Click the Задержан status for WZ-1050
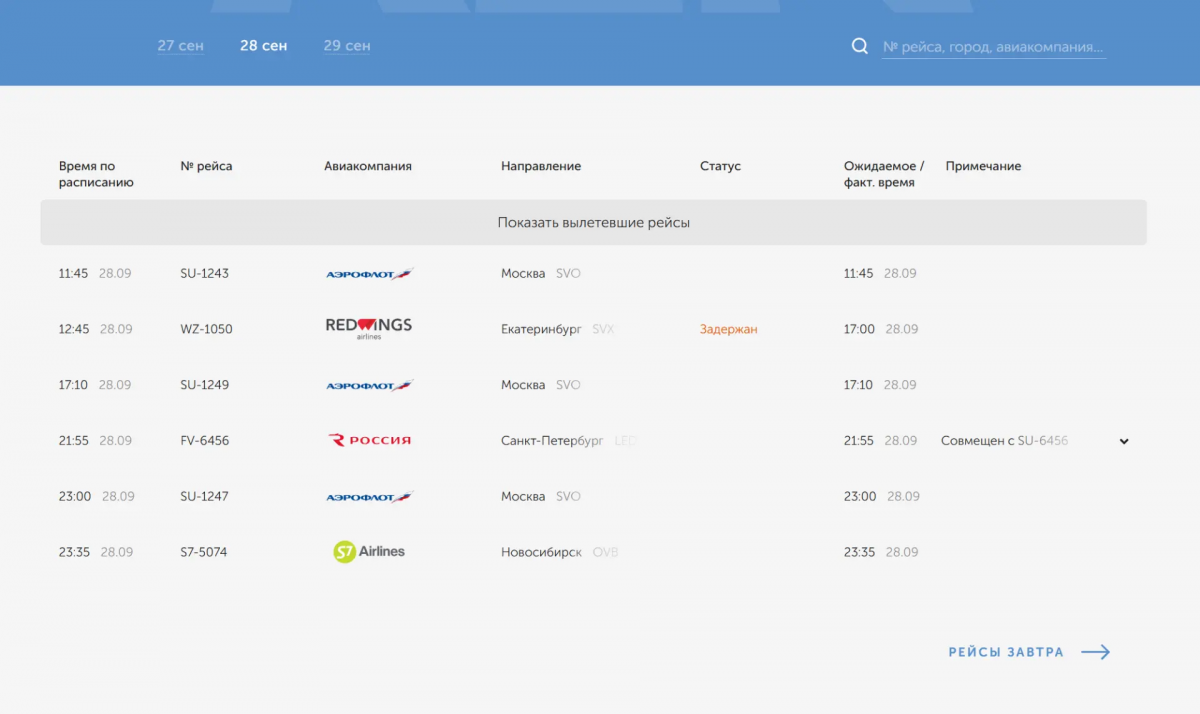Viewport: 1200px width, 714px height. [728, 329]
